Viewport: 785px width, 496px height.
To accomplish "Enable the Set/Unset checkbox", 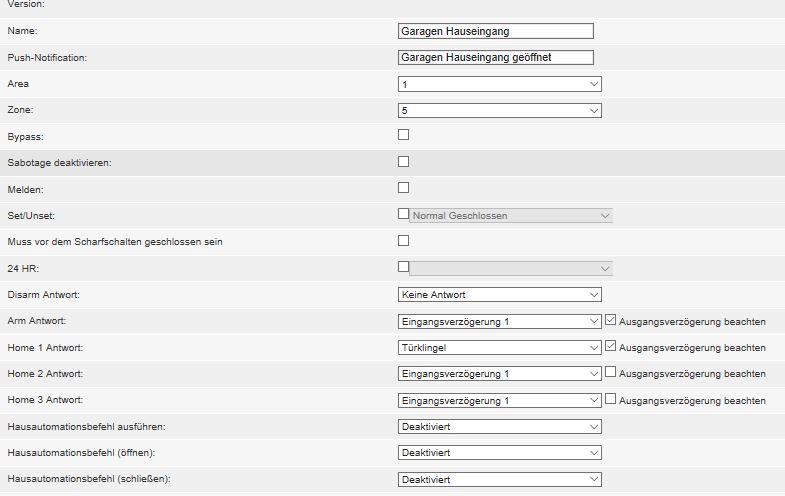I will [x=404, y=214].
